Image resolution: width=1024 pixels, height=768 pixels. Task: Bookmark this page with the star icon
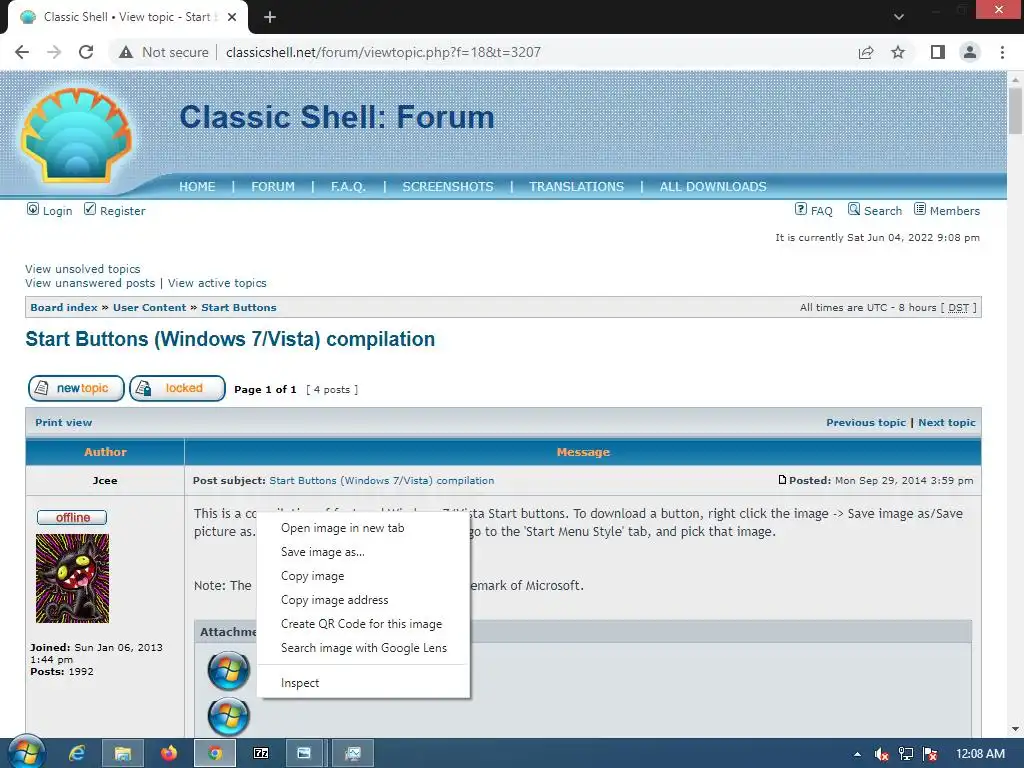(898, 52)
